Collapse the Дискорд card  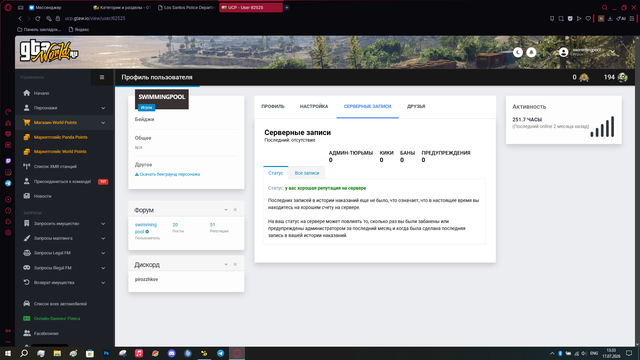(226, 264)
